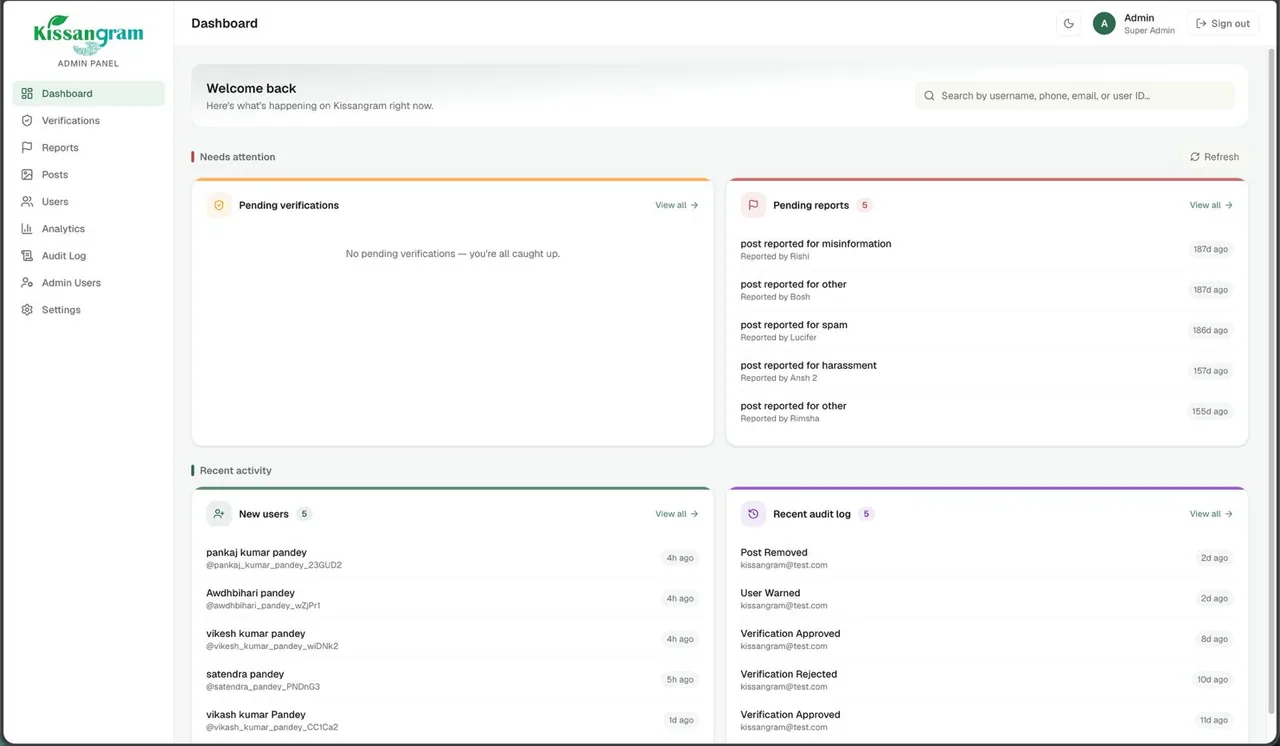Select new user pankaj kumar pandey
Screen dimensions: 1280x746
[x=453, y=558]
